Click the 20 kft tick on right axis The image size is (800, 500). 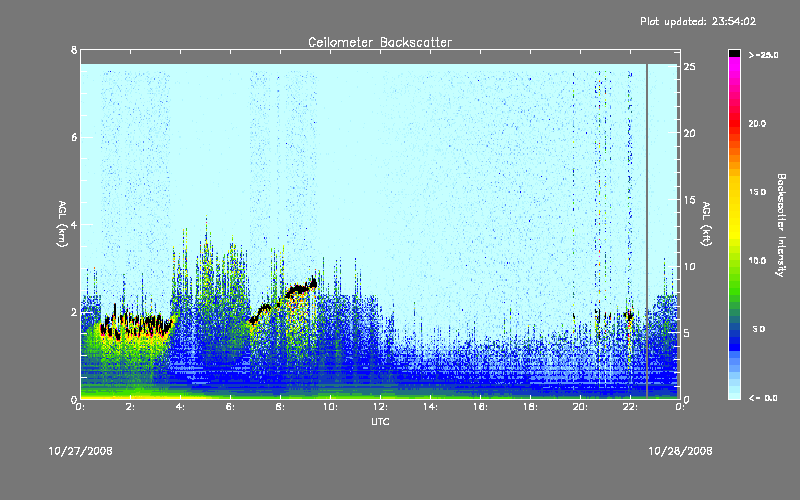690,134
